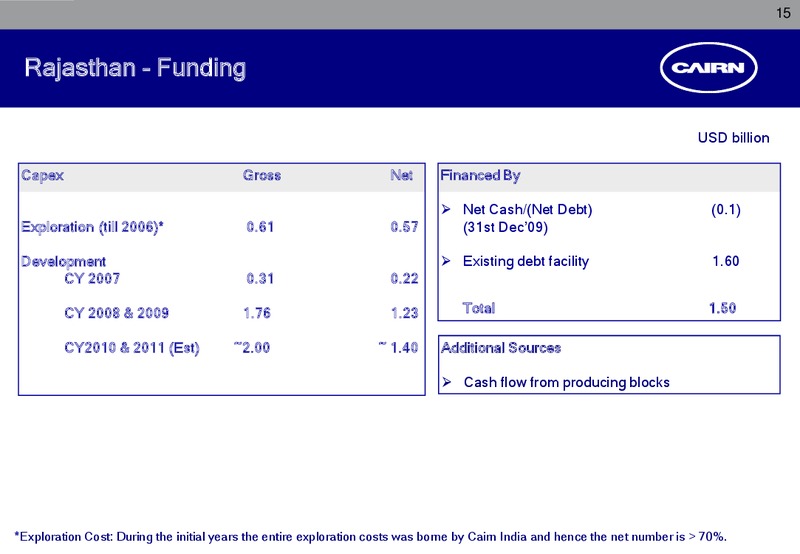Click the arrow bullet before Existing debt facility

tap(446, 261)
